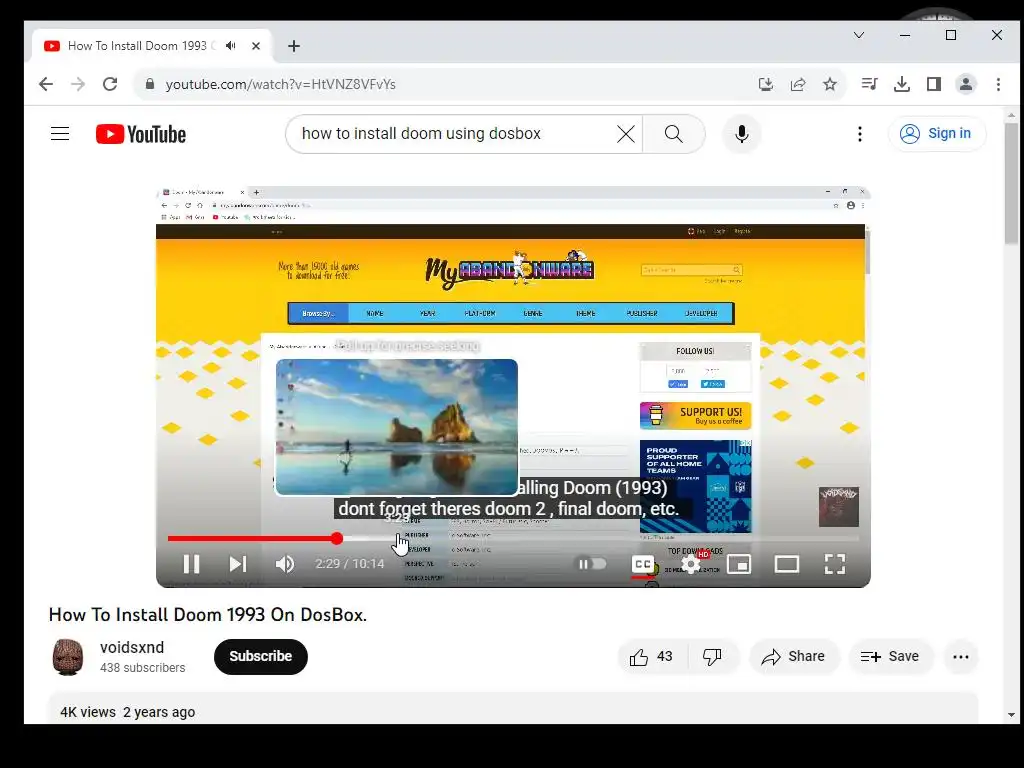Click video title How To Install Doom 1993
The height and width of the screenshot is (768, 1024).
point(208,615)
